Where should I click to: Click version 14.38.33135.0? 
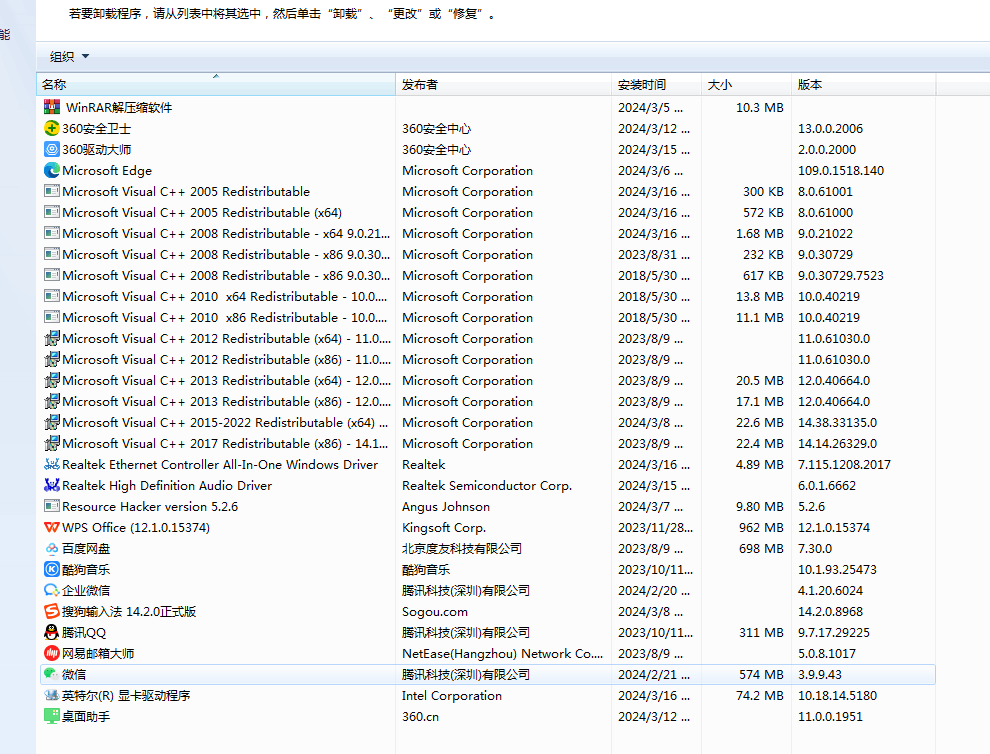837,422
